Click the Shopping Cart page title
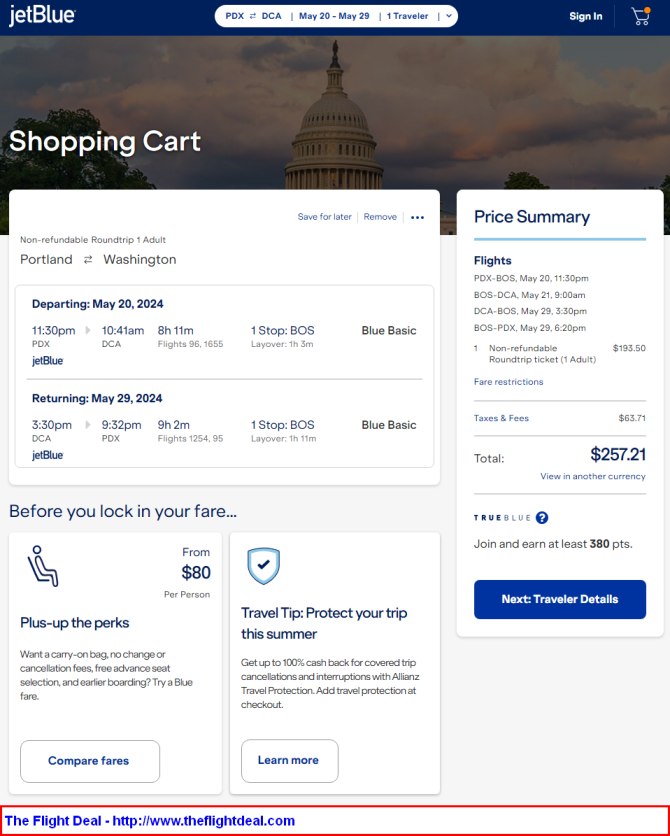 pos(105,141)
